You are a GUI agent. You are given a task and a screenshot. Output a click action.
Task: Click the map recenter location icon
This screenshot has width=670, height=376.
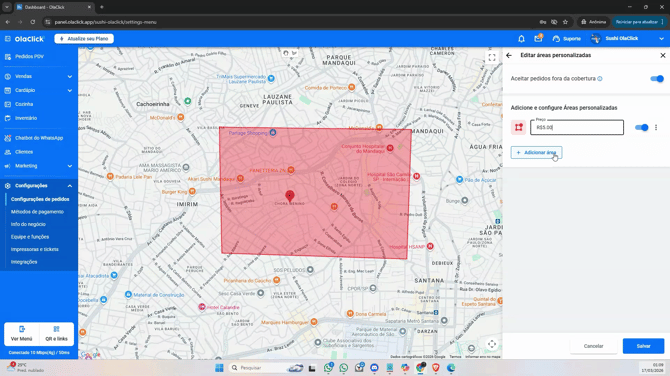pyautogui.click(x=492, y=344)
